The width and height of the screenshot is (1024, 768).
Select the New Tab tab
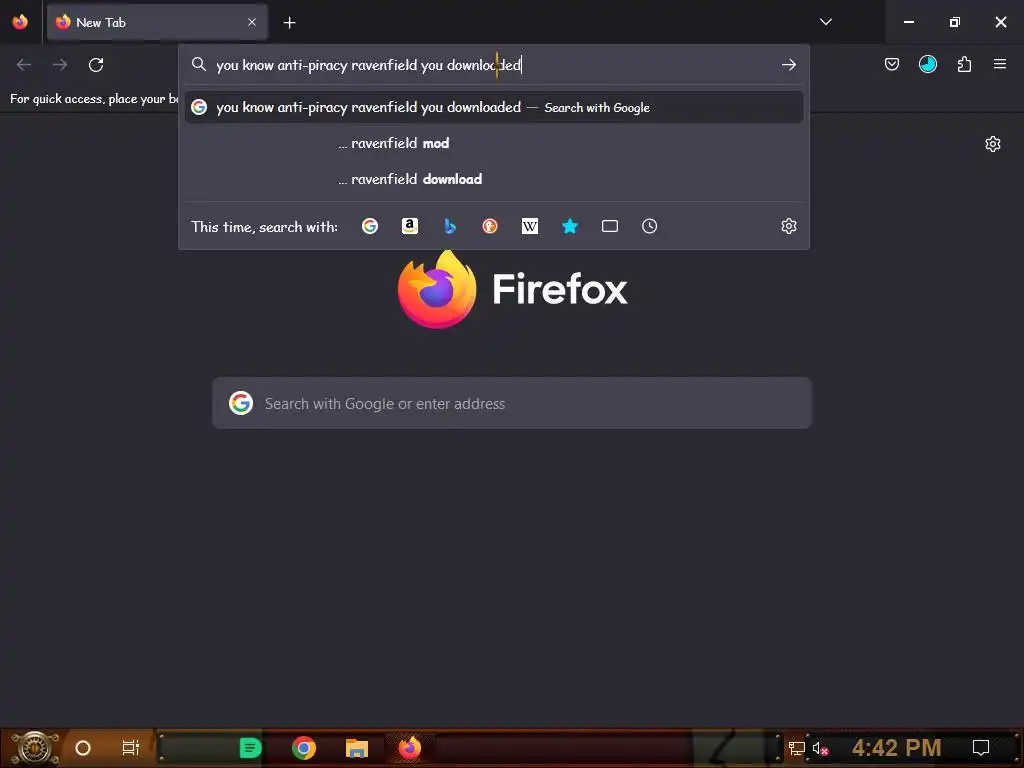coord(157,22)
